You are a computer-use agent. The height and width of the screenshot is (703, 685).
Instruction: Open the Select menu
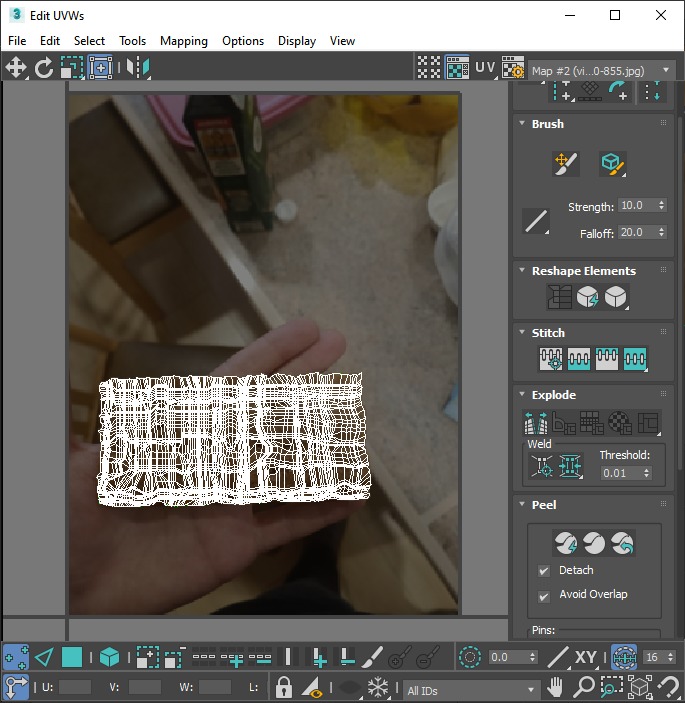coord(89,41)
